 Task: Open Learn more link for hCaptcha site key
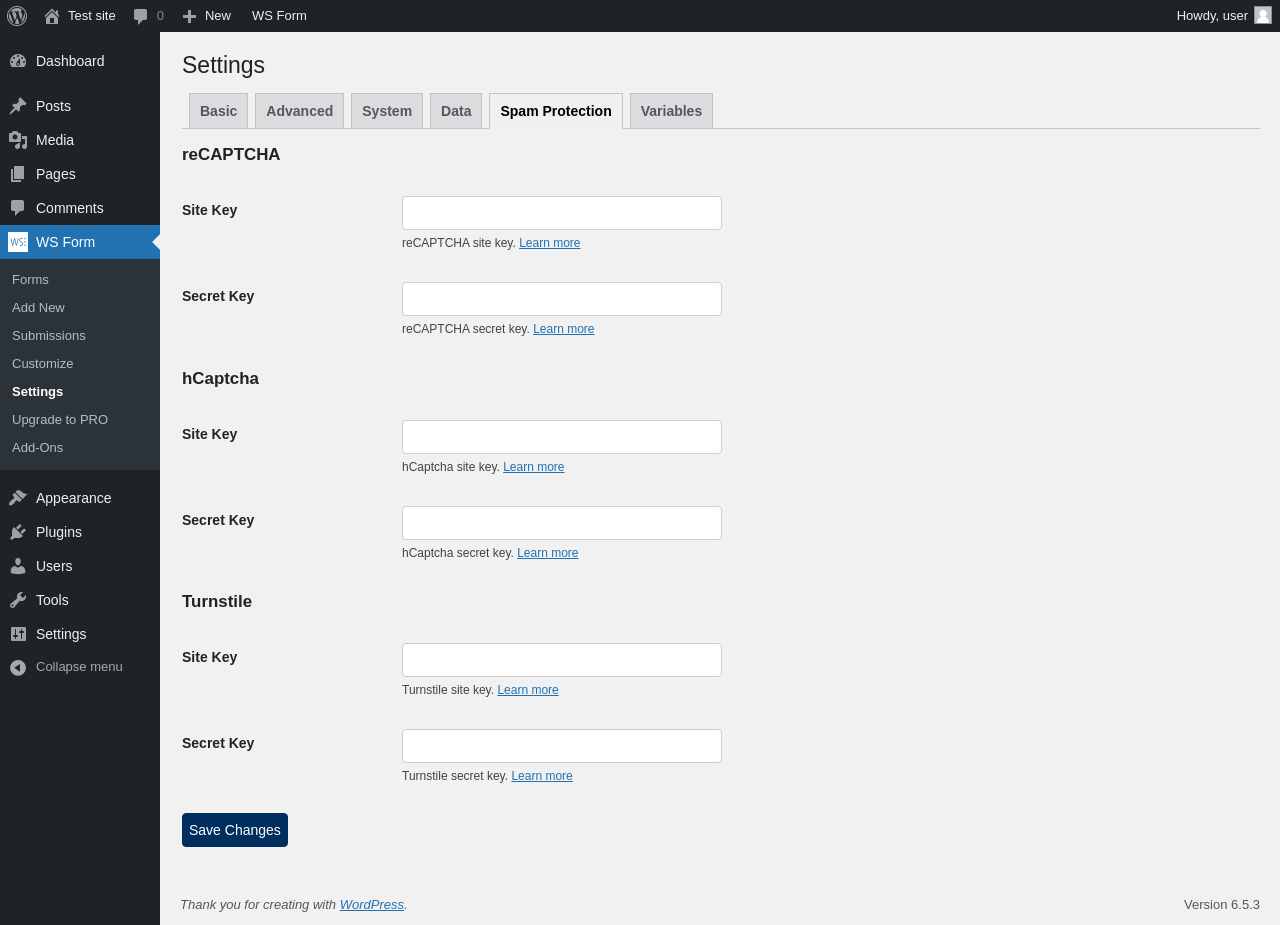coord(533,467)
